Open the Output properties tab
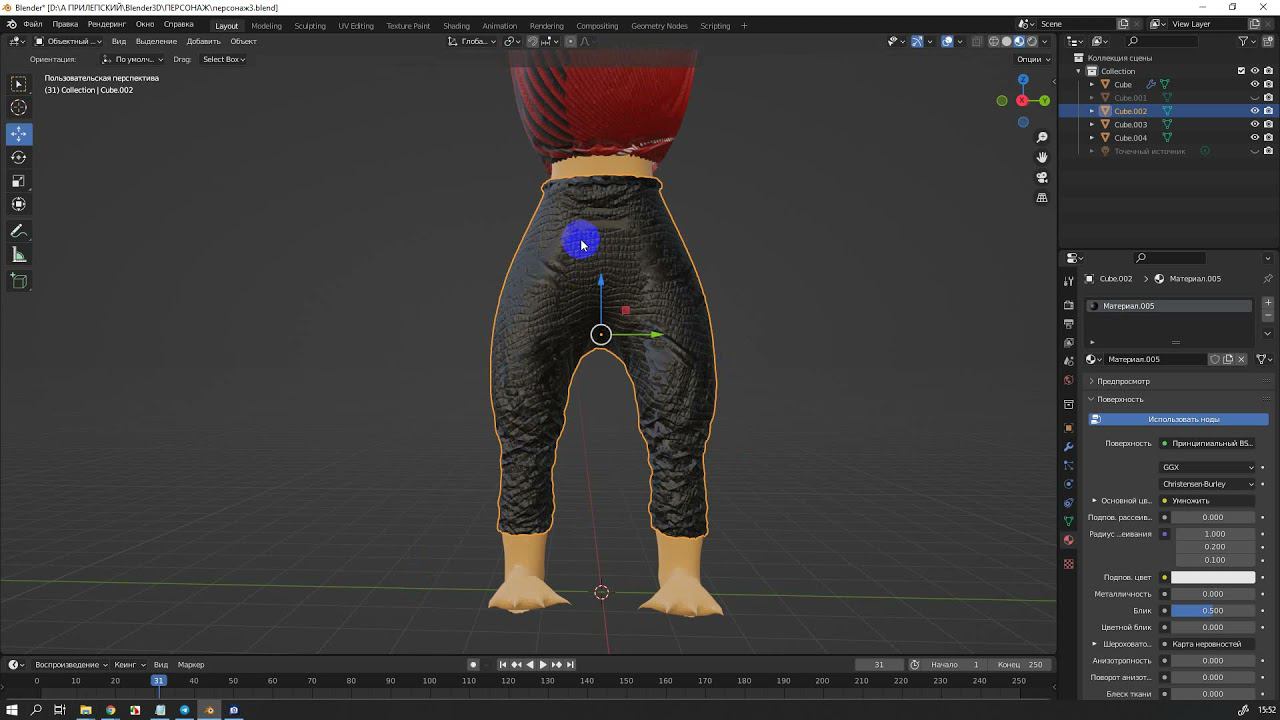1280x720 pixels. pyautogui.click(x=1069, y=324)
